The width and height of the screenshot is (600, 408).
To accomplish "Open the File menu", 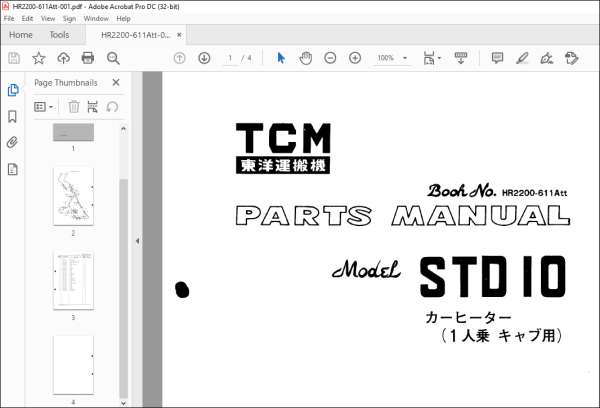I will (x=9, y=18).
